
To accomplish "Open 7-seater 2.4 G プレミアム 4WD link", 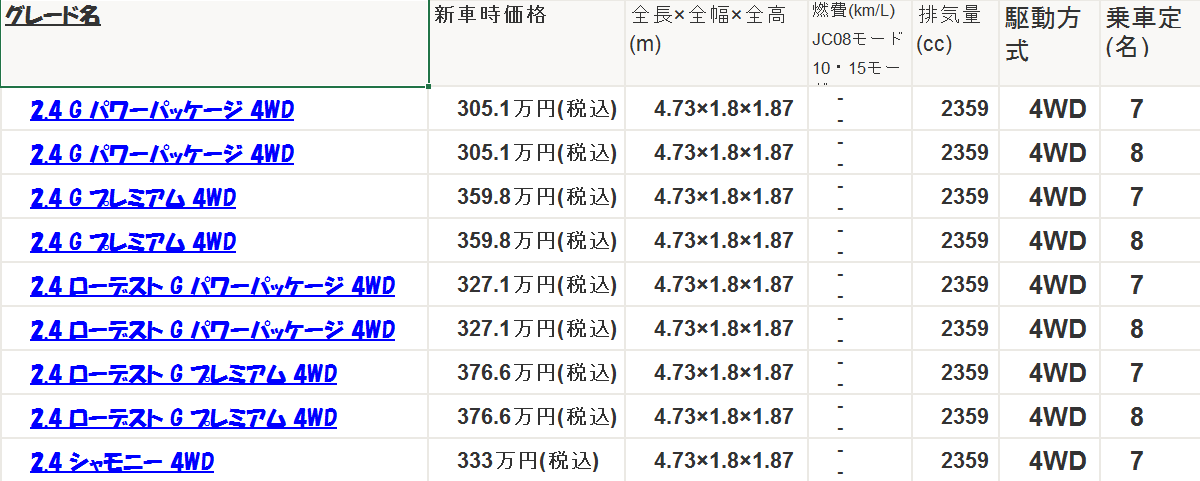I will coord(133,198).
